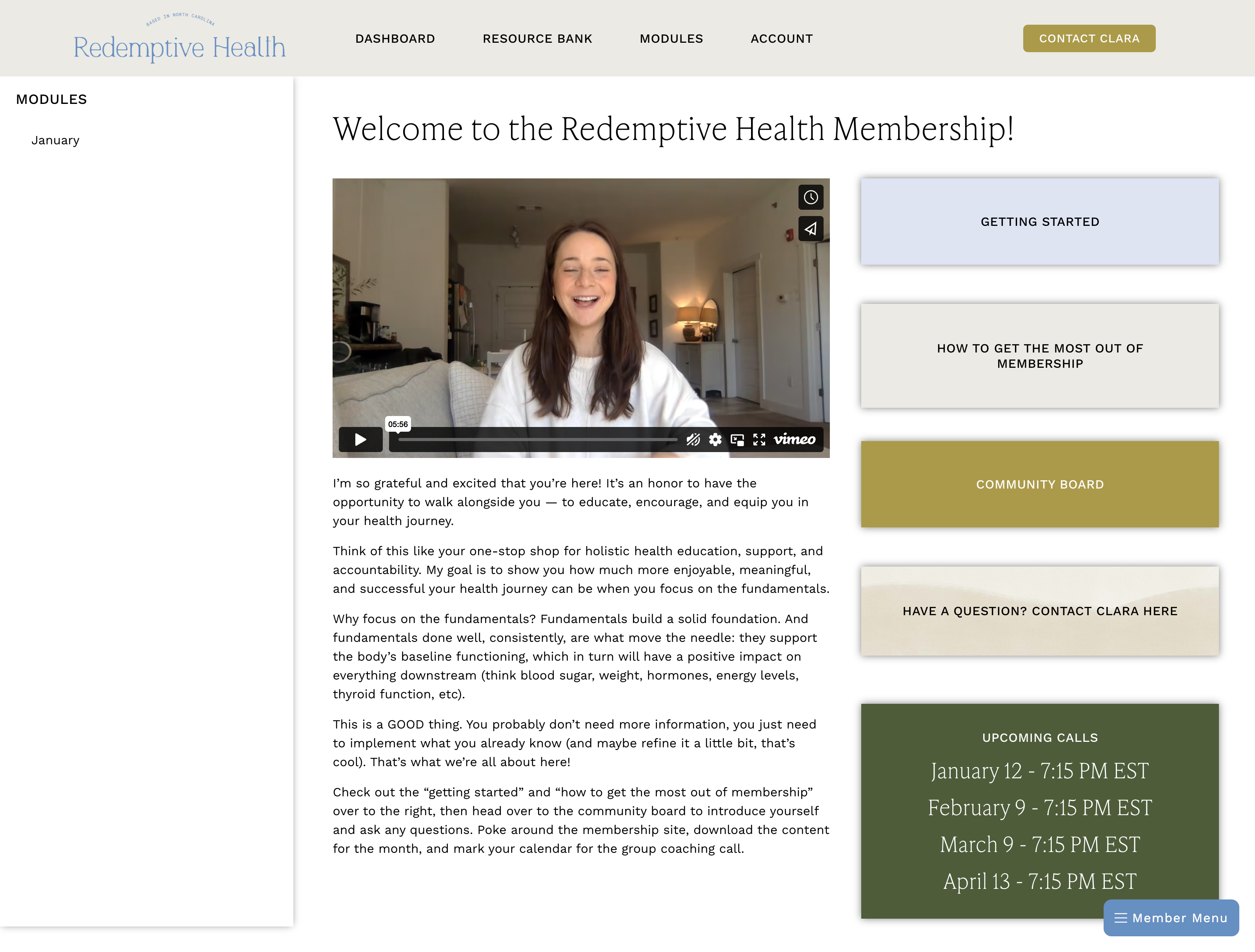Select January module in sidebar
The width and height of the screenshot is (1255, 952).
55,141
